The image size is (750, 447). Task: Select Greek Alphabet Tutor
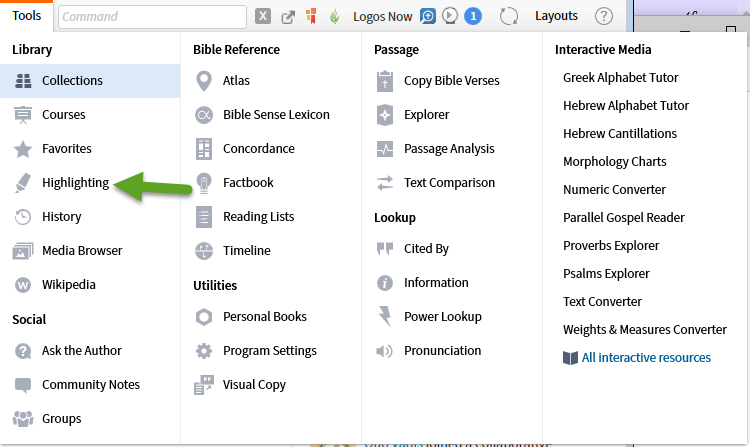(620, 77)
